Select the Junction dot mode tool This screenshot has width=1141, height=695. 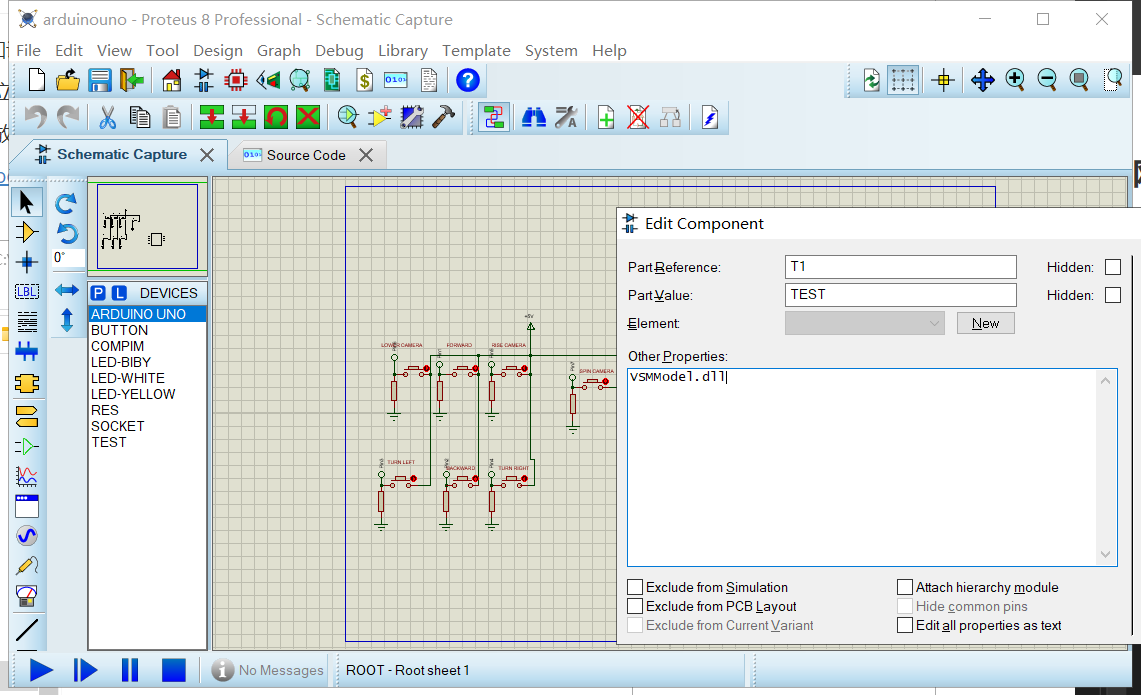point(27,262)
